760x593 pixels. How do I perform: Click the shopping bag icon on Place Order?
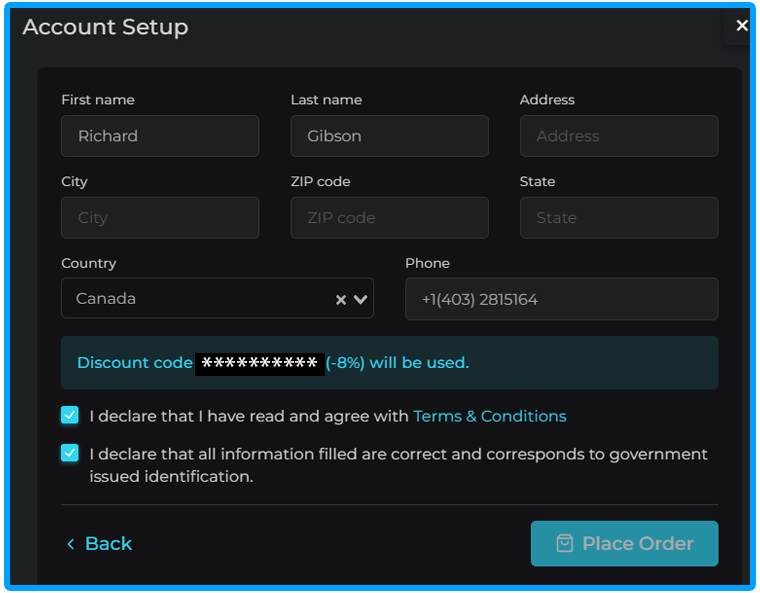565,543
